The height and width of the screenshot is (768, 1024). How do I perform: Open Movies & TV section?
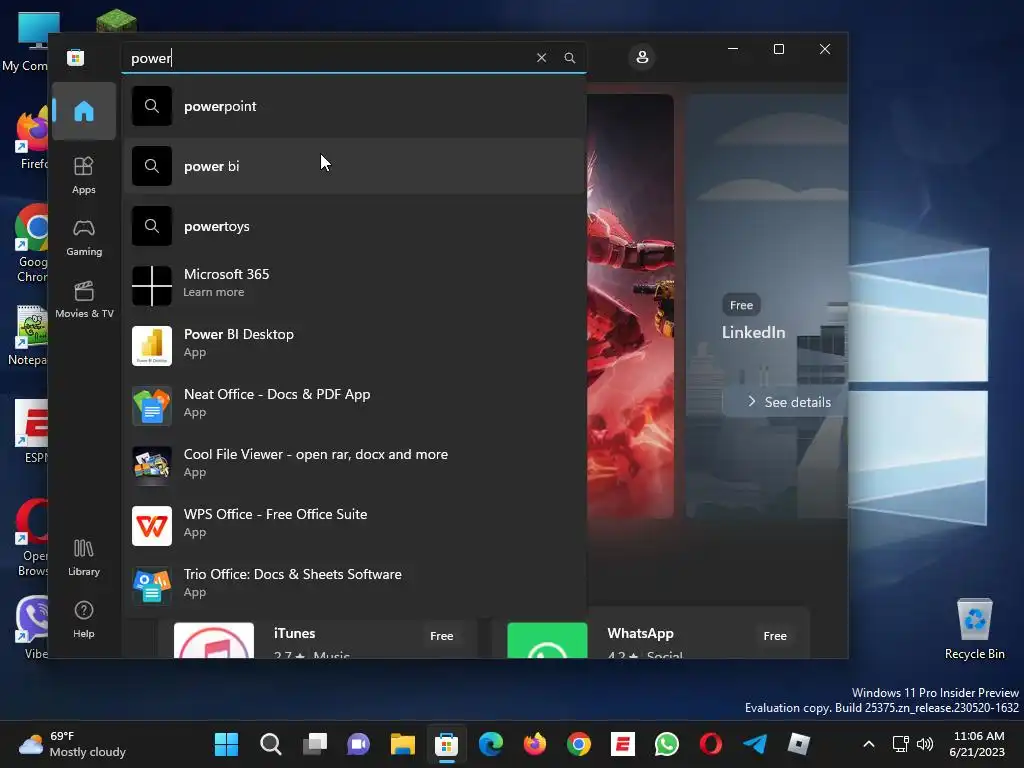[x=84, y=299]
